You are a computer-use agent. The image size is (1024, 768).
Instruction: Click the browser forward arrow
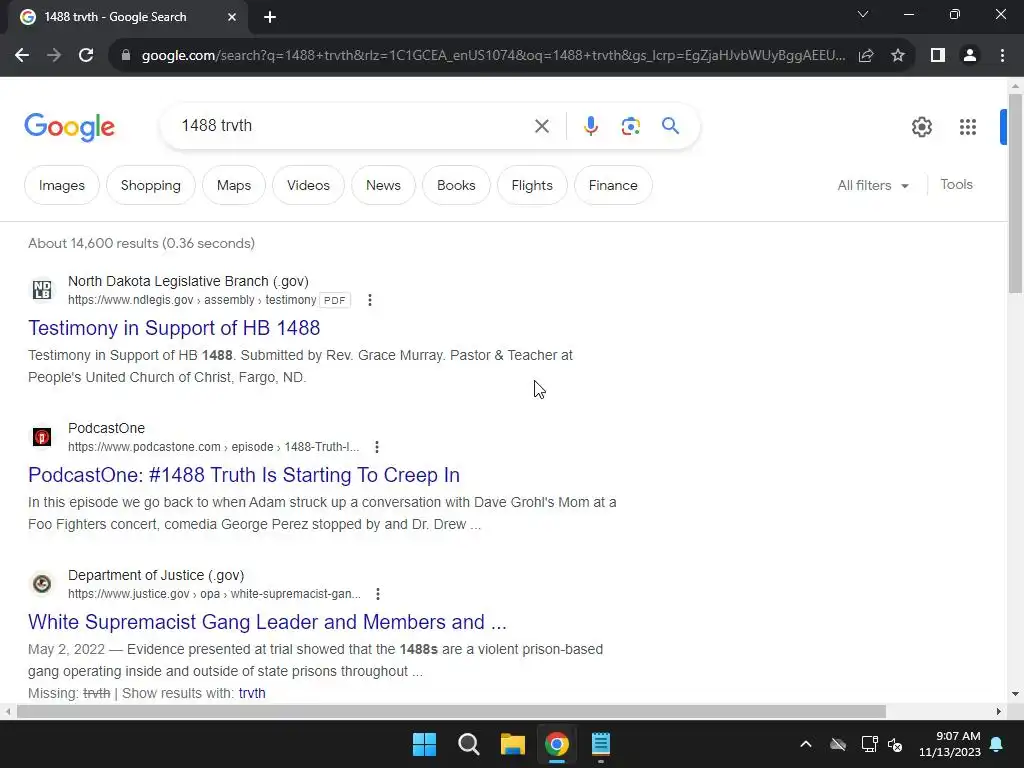tap(54, 56)
